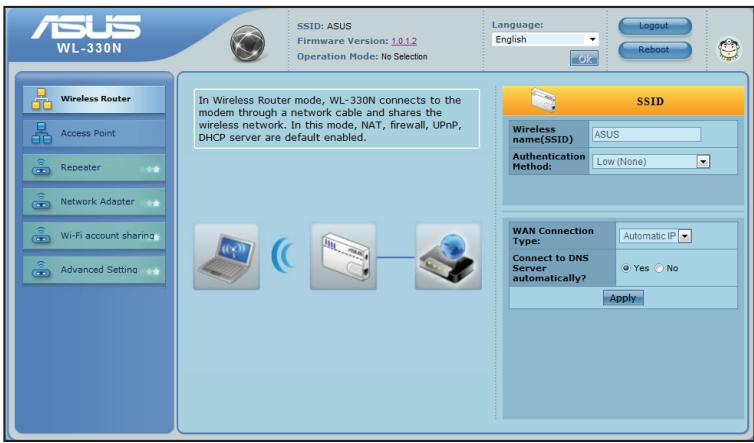Viewport: 754px width, 443px height.
Task: Click the Repeater router icon
Action: coord(41,167)
